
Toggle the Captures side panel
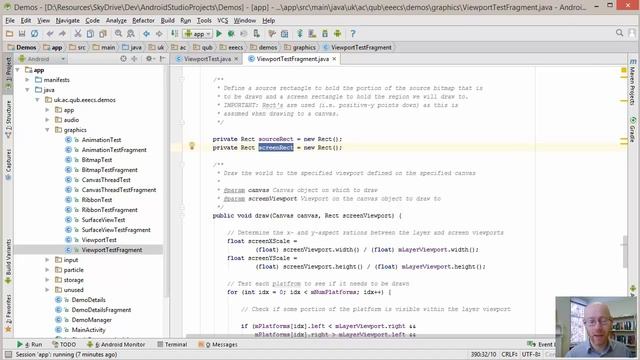8,163
